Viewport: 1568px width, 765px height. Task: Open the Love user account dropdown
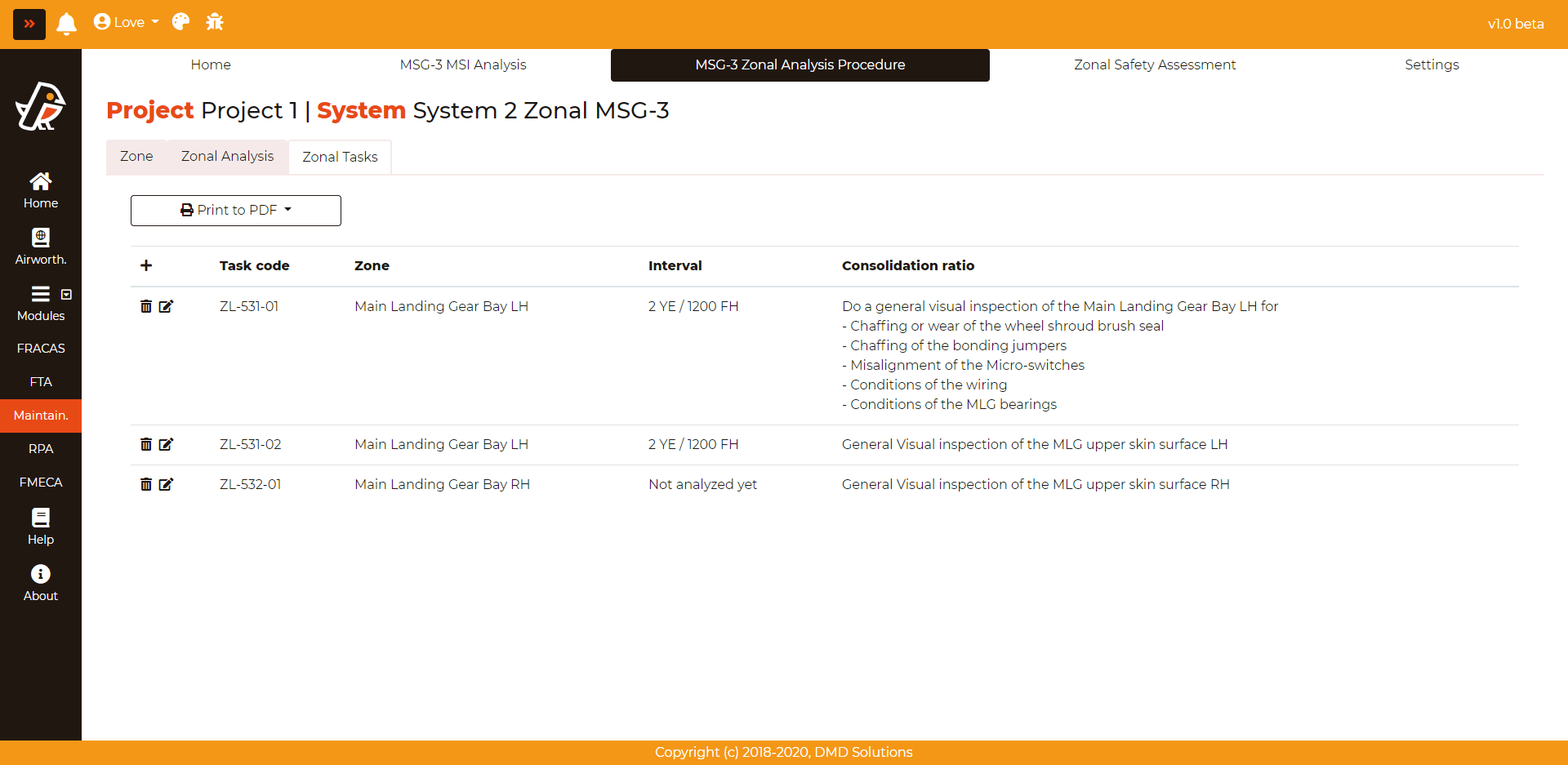coord(127,22)
